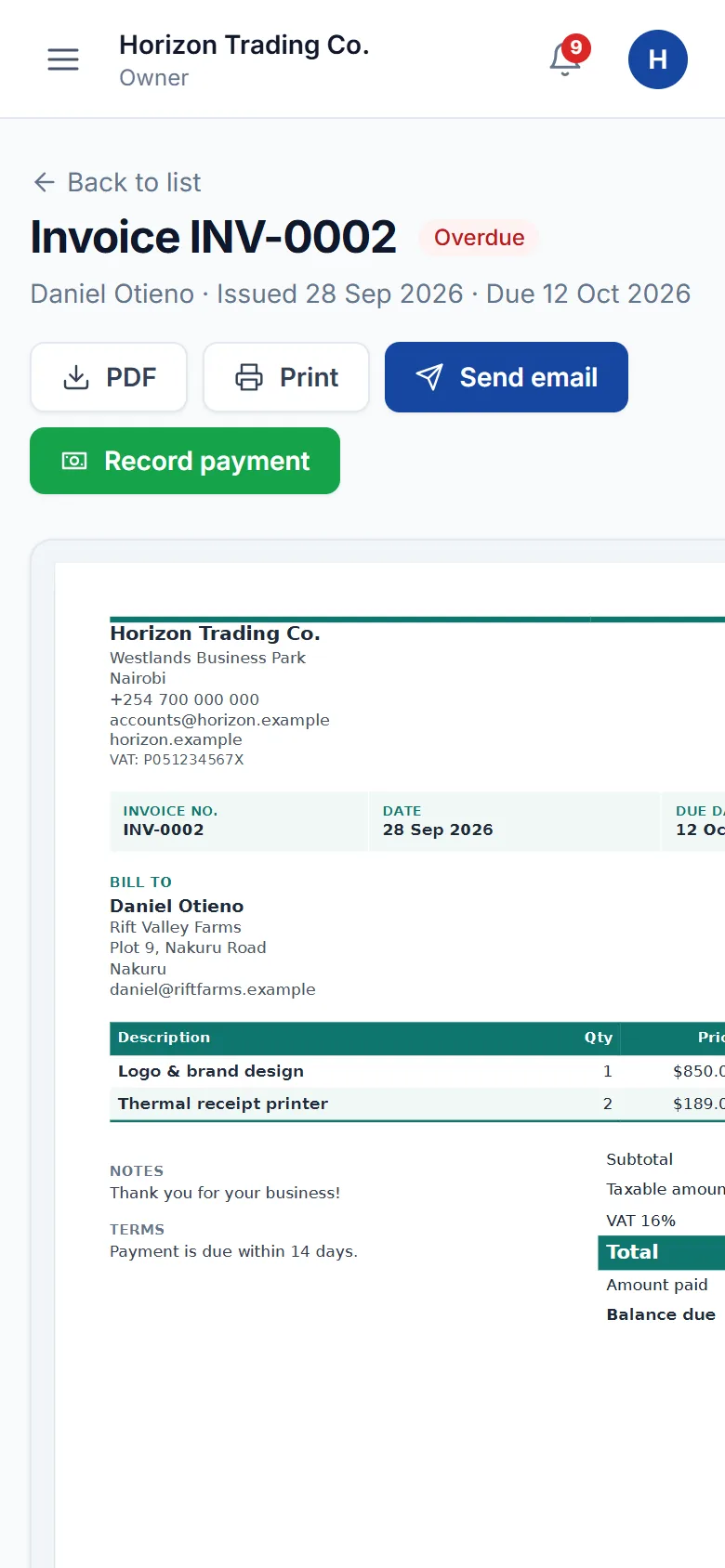Click the Balance due label
The image size is (725, 1568).
tap(661, 1314)
